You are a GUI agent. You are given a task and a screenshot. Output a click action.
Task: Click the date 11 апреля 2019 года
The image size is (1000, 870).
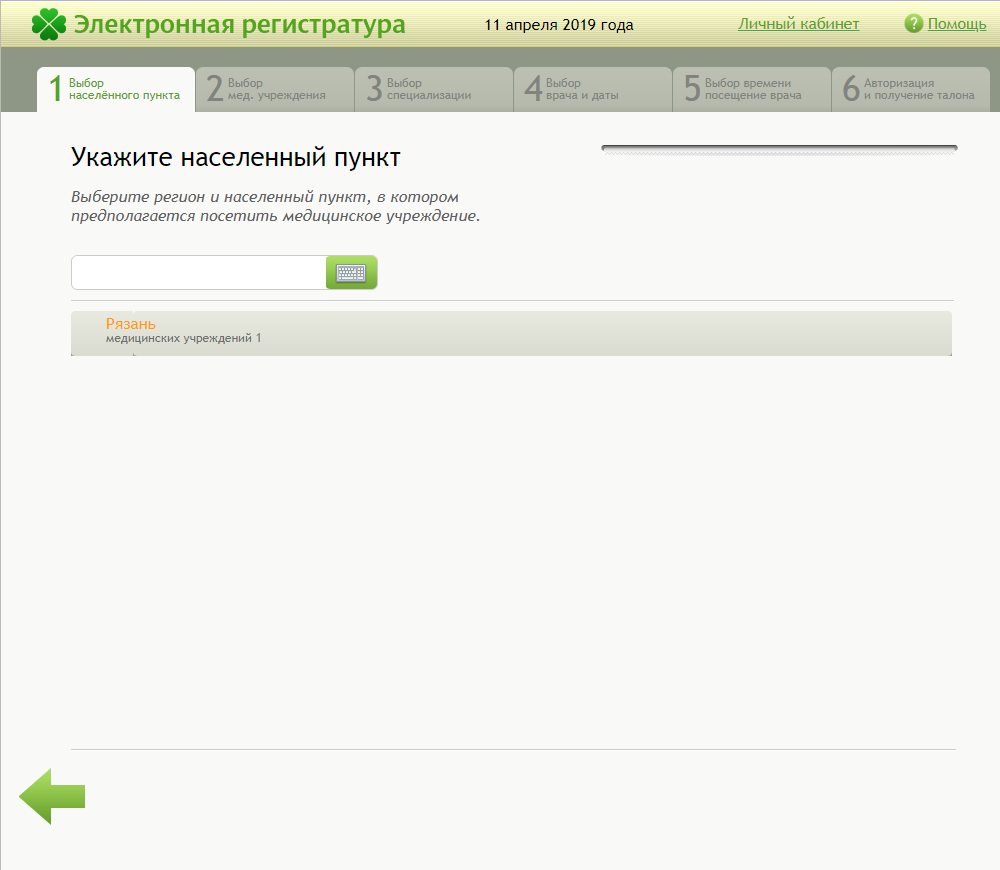click(x=559, y=25)
